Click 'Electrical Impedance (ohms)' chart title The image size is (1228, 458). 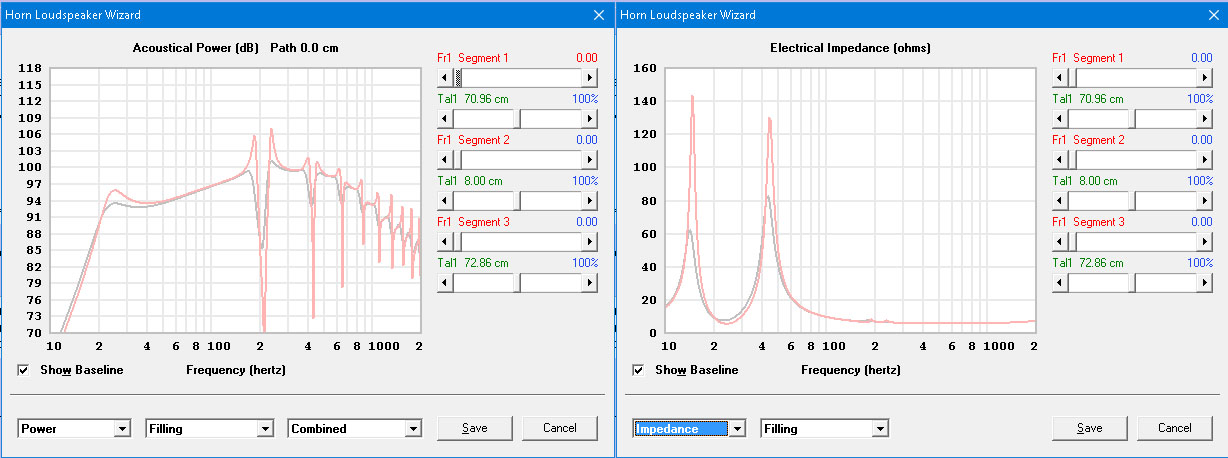click(849, 48)
